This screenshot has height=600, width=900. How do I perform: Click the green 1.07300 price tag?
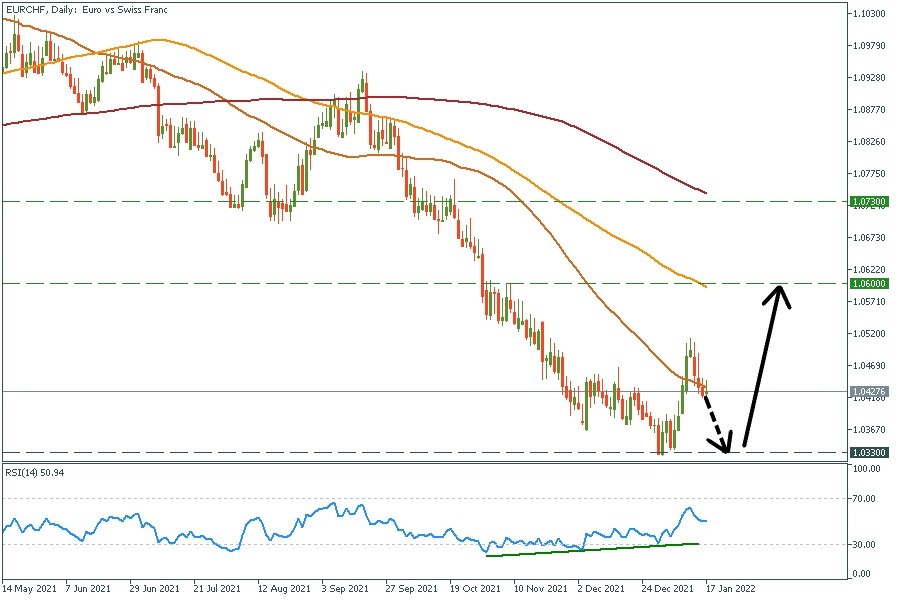[x=868, y=202]
